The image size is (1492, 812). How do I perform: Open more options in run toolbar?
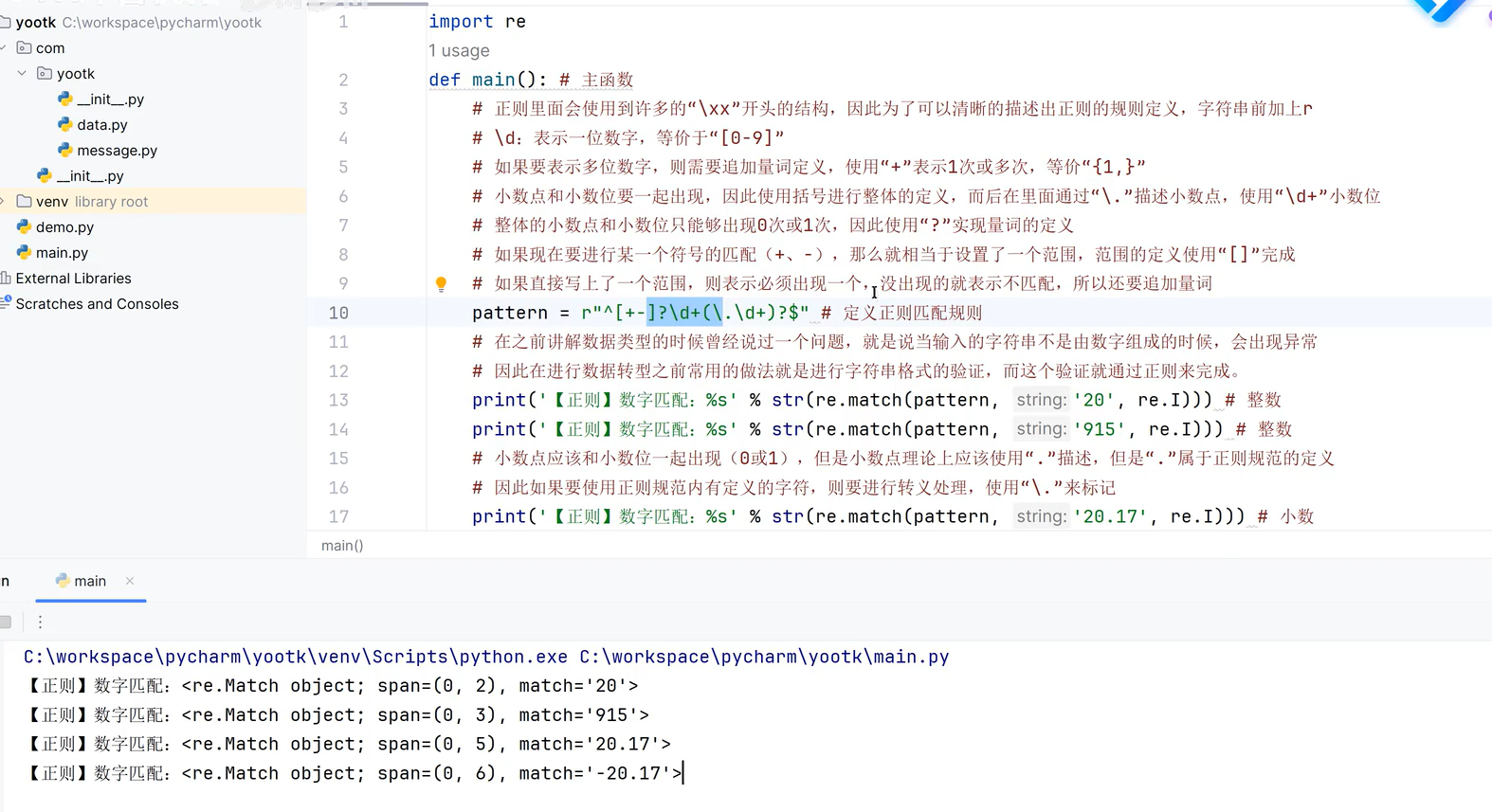(40, 623)
